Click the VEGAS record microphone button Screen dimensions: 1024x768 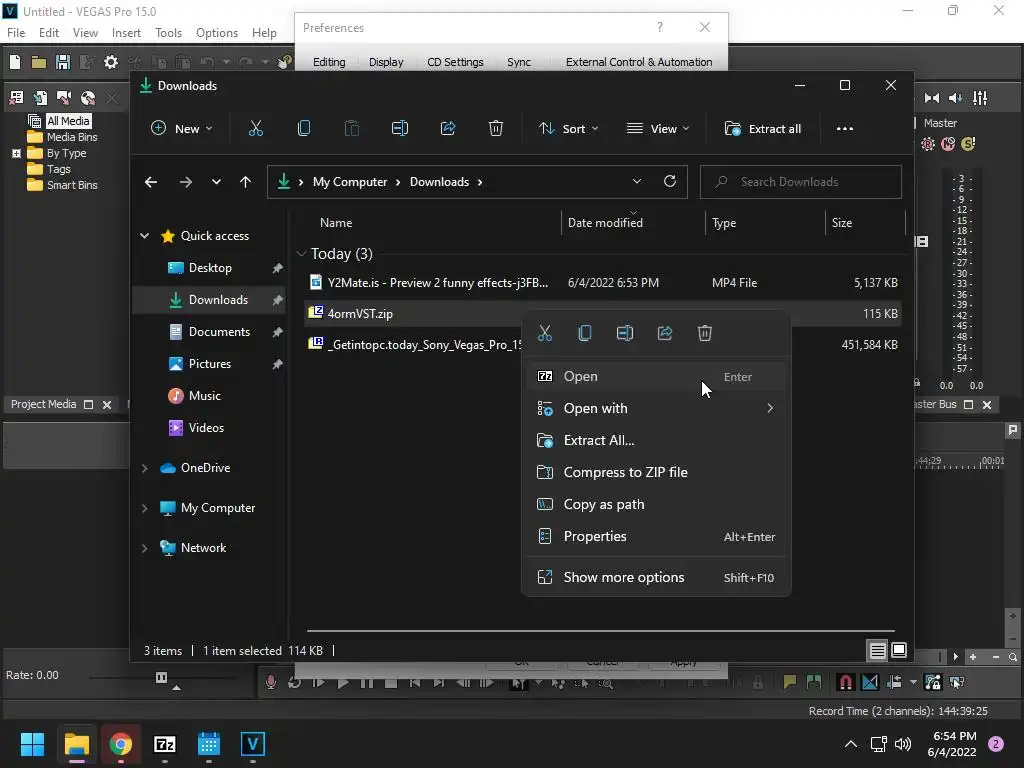pyautogui.click(x=270, y=682)
